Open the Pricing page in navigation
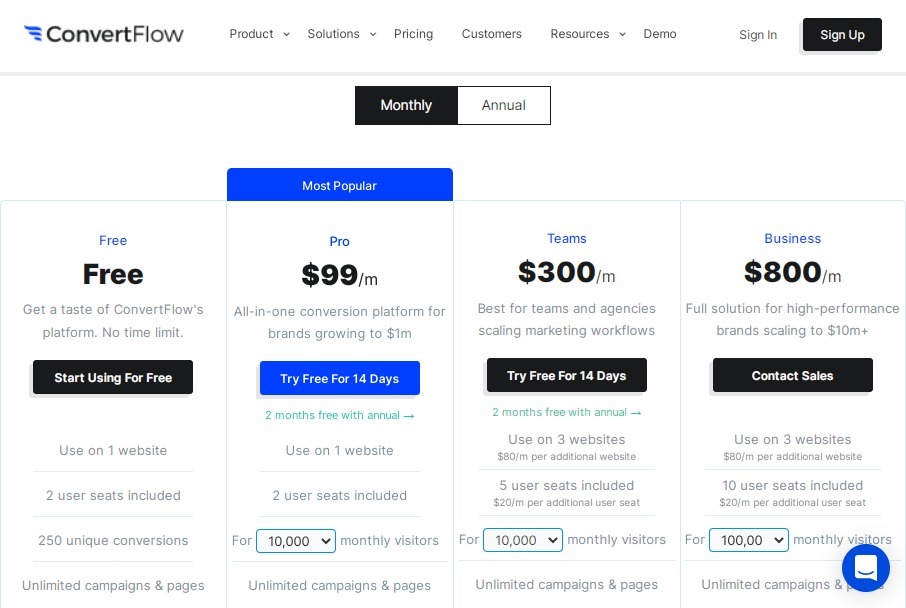Image resolution: width=906 pixels, height=608 pixels. [x=413, y=34]
